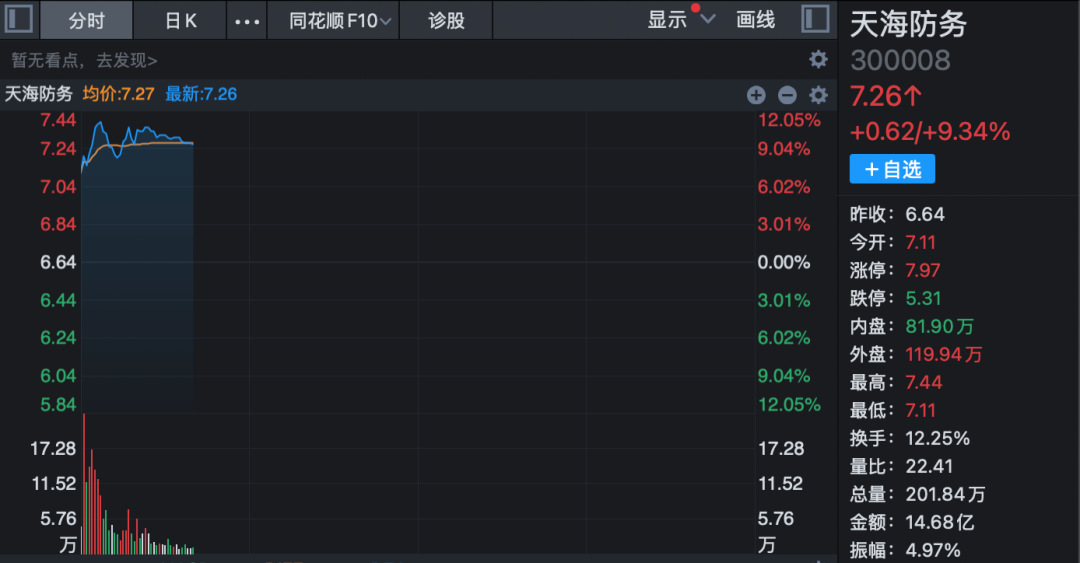The image size is (1080, 563).
Task: Open settings gear beside news prompt
Action: coord(818,59)
